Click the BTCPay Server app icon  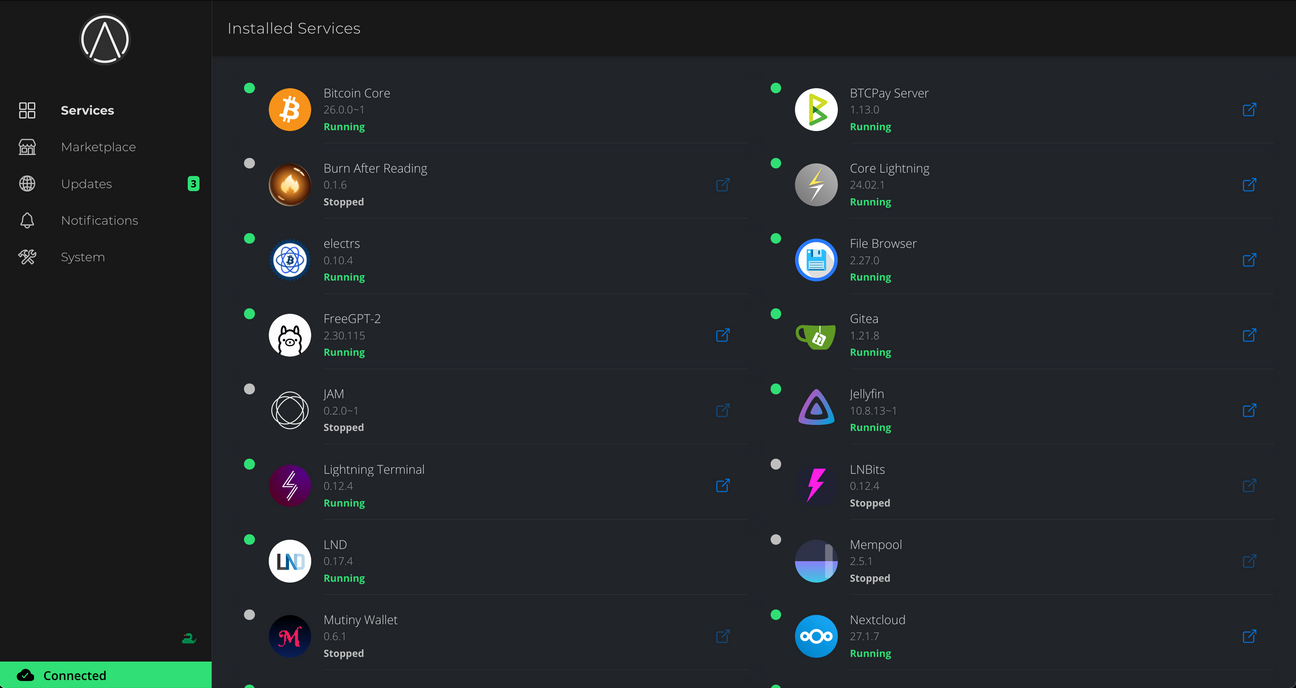click(x=816, y=109)
